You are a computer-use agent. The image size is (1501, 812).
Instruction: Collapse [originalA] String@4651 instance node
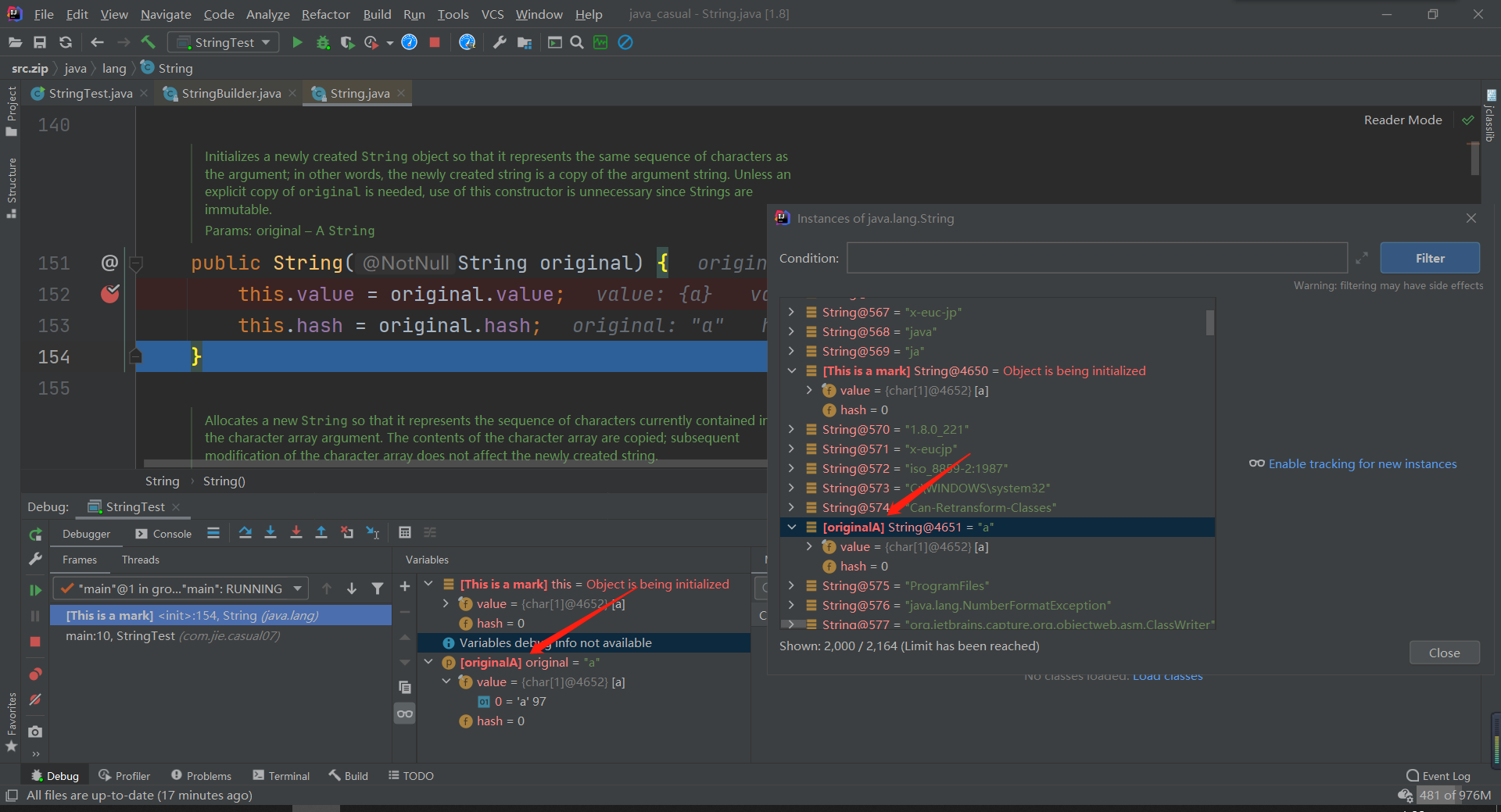click(x=792, y=527)
